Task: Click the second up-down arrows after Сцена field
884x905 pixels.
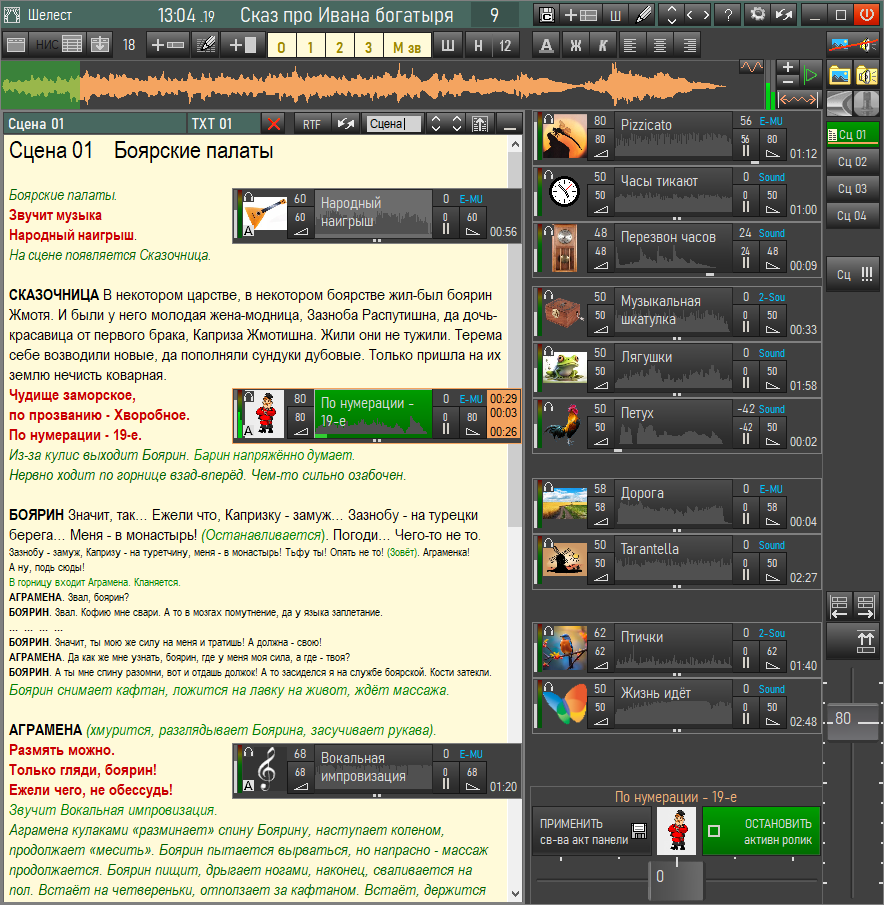Action: [x=457, y=124]
